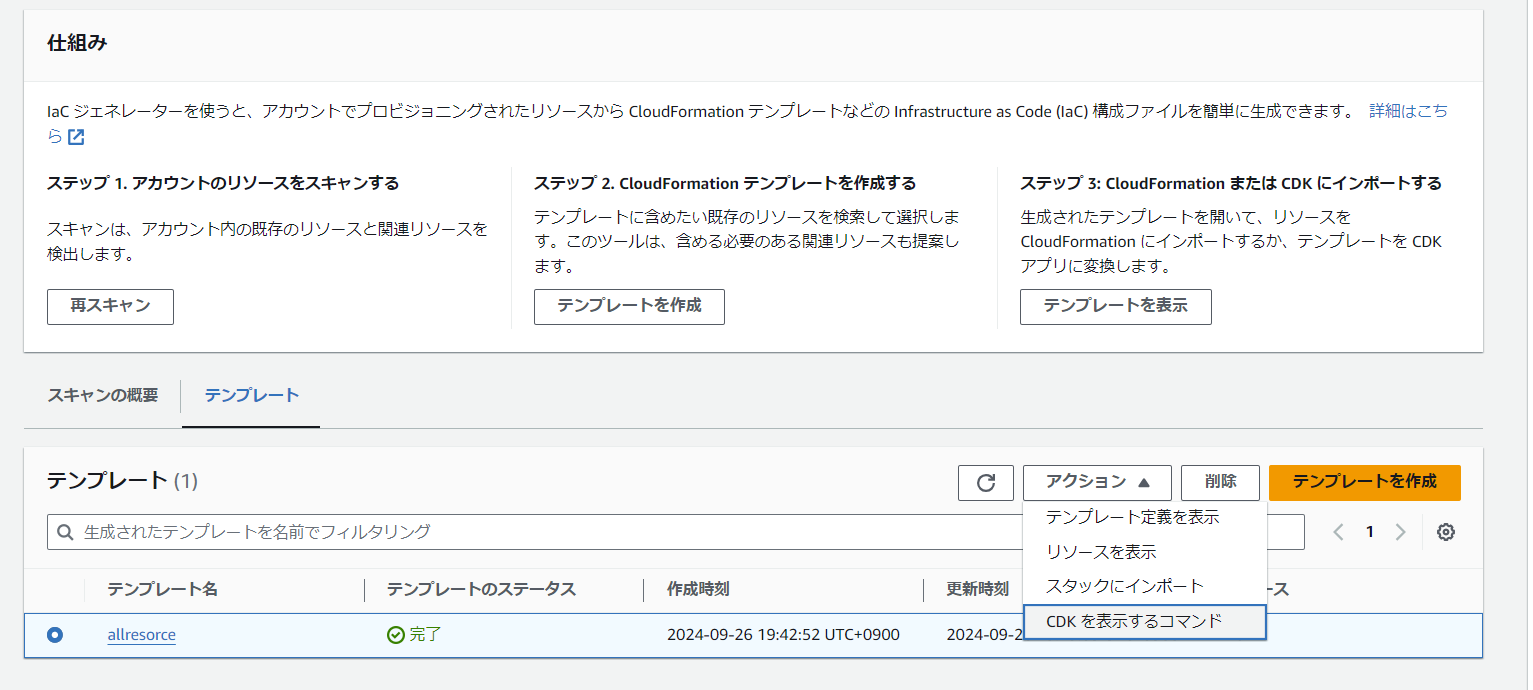This screenshot has height=690, width=1533.
Task: Open the テンプレート tab
Action: (x=250, y=396)
